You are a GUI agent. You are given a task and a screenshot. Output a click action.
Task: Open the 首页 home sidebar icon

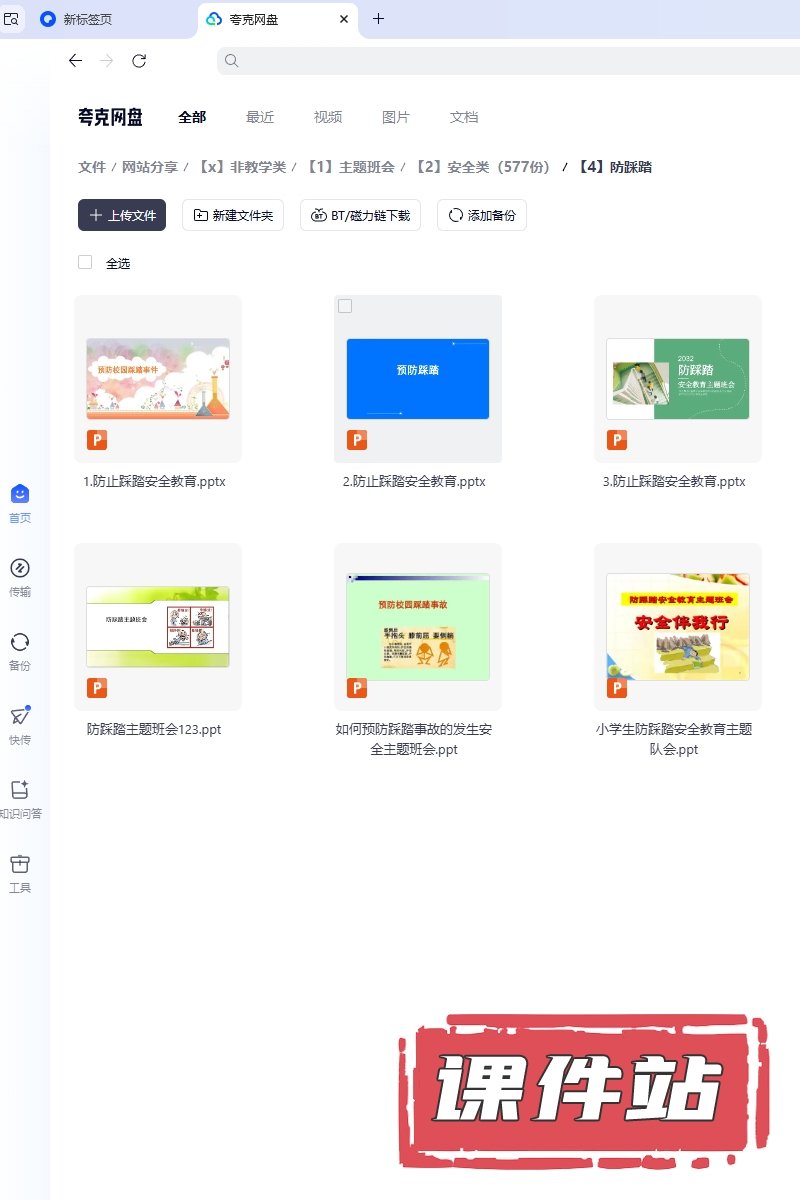20,495
